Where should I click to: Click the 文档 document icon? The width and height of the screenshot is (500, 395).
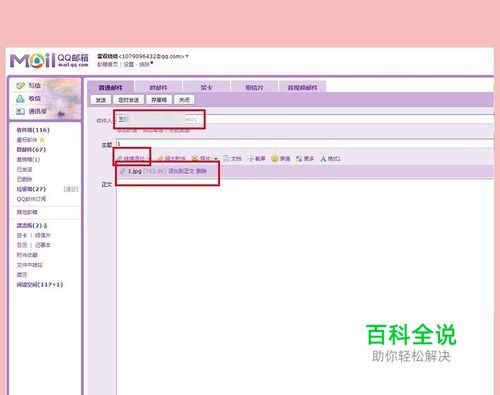(x=226, y=159)
